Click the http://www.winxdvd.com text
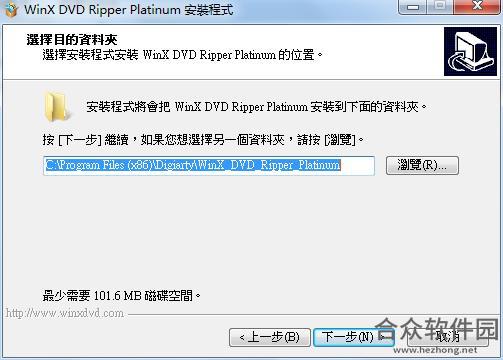Image resolution: width=503 pixels, height=360 pixels. tap(65, 313)
